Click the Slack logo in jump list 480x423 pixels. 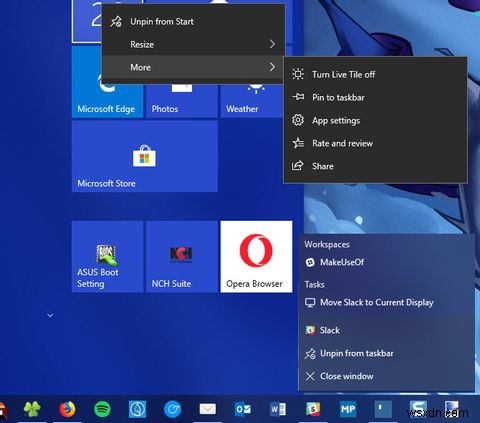(310, 330)
